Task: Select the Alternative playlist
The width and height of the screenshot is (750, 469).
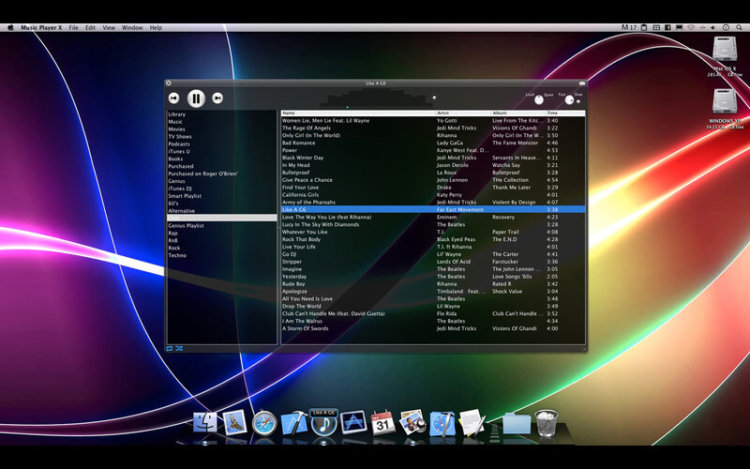Action: [x=182, y=211]
